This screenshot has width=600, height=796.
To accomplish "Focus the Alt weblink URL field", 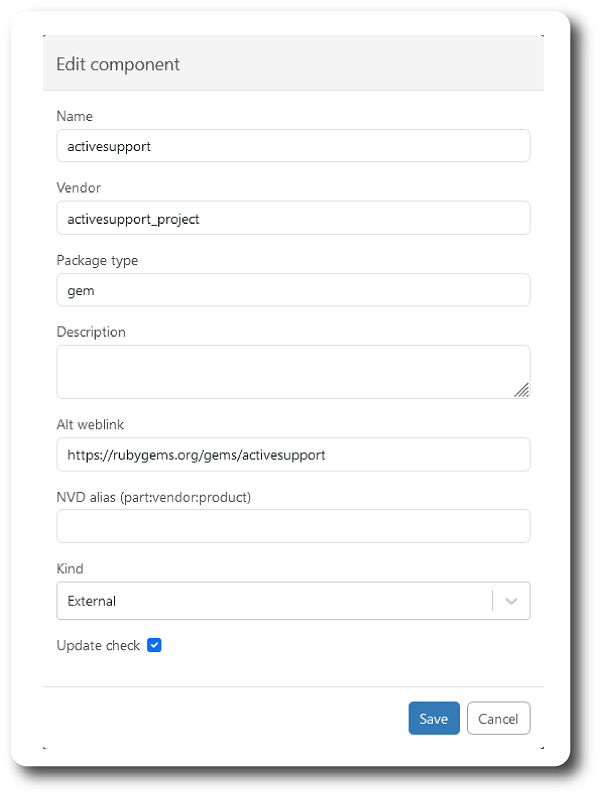I will (x=293, y=454).
